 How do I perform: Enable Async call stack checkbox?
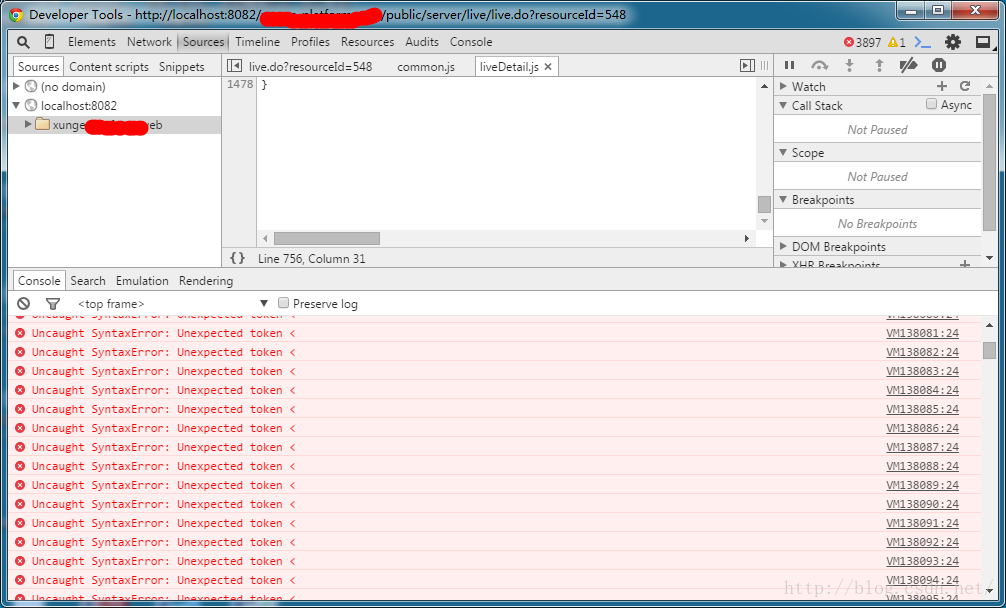932,104
